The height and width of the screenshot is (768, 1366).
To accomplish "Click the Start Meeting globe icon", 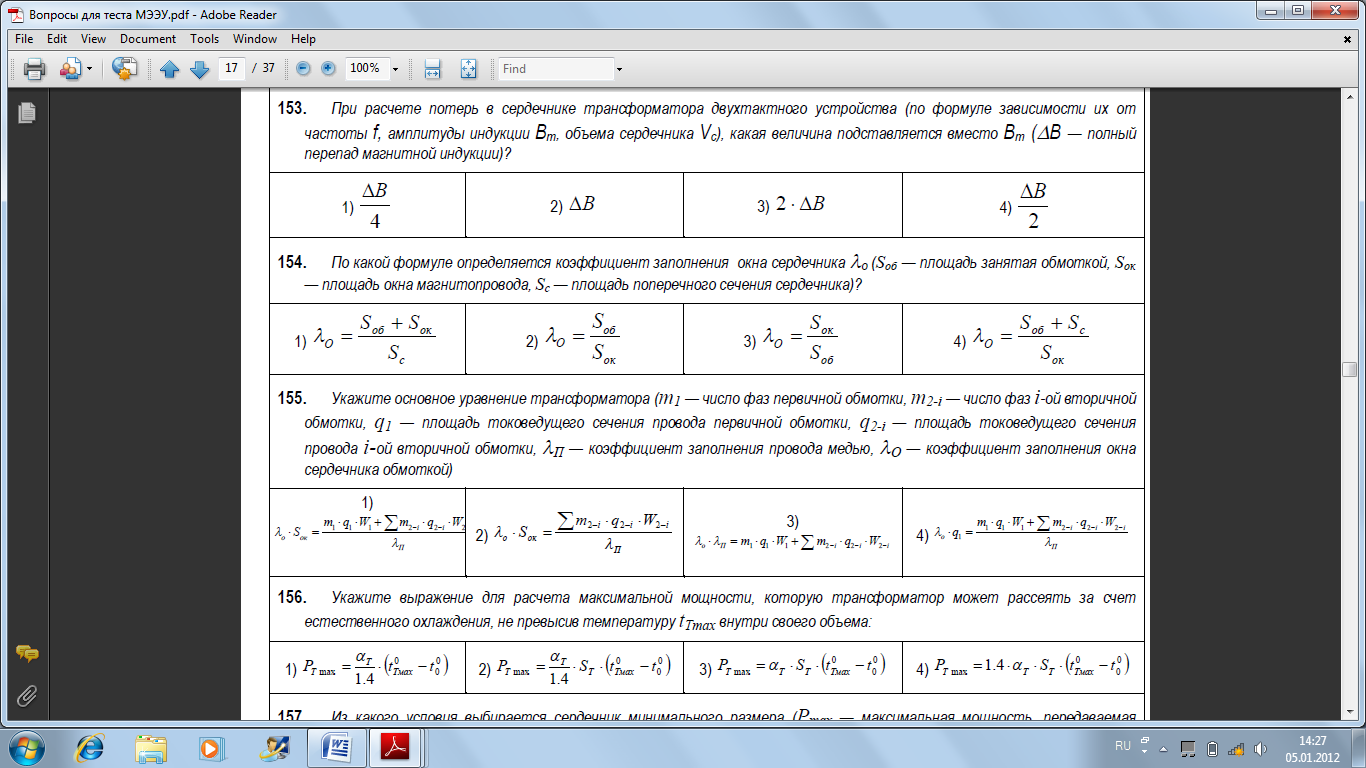I will [124, 69].
